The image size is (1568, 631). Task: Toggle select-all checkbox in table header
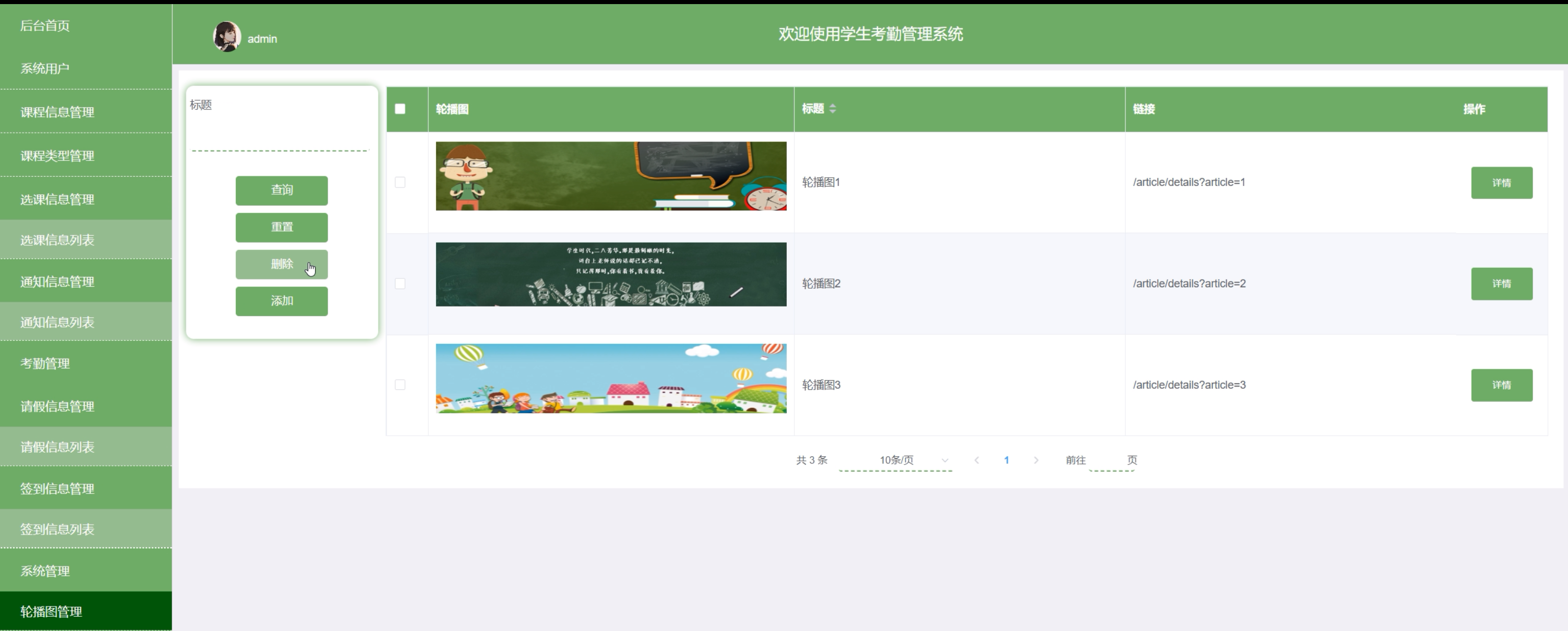tap(400, 109)
